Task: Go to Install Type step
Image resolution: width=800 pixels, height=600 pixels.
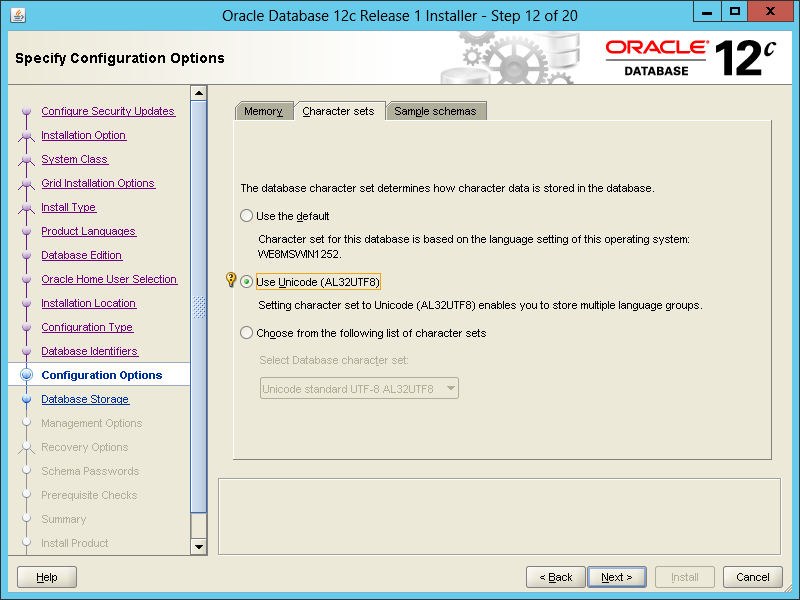Action: coord(68,207)
